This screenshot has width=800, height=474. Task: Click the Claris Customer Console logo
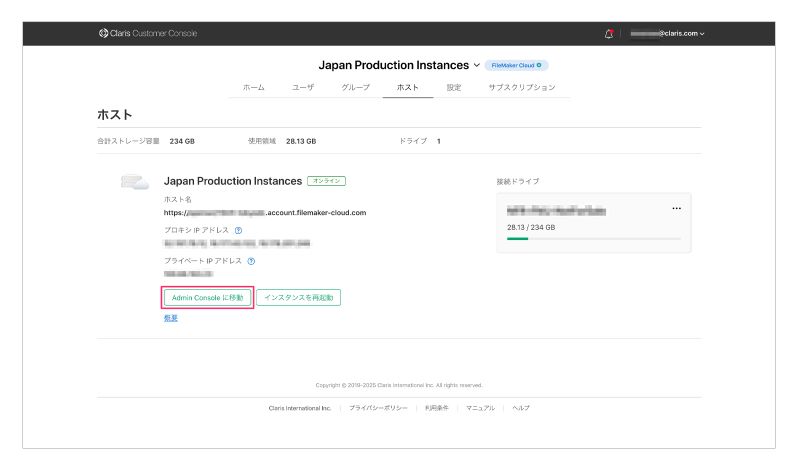click(x=148, y=34)
